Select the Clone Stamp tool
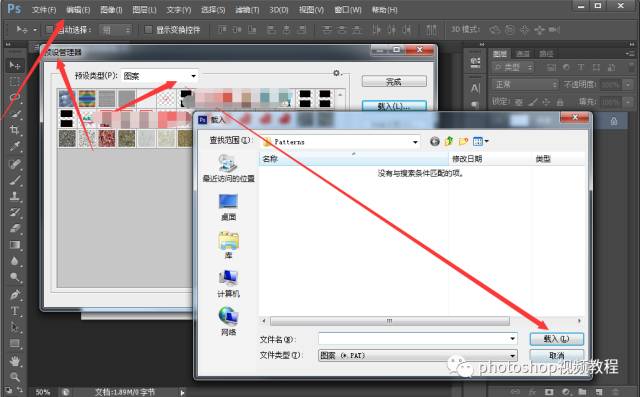This screenshot has height=397, width=640. pos(15,196)
